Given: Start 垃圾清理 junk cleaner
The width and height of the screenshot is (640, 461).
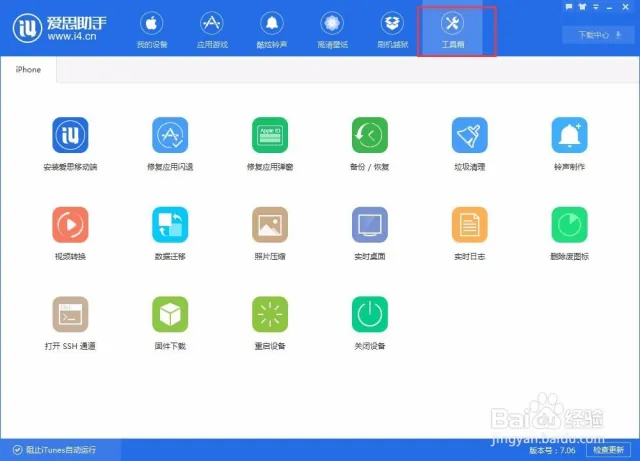Looking at the screenshot, I should 469,135.
